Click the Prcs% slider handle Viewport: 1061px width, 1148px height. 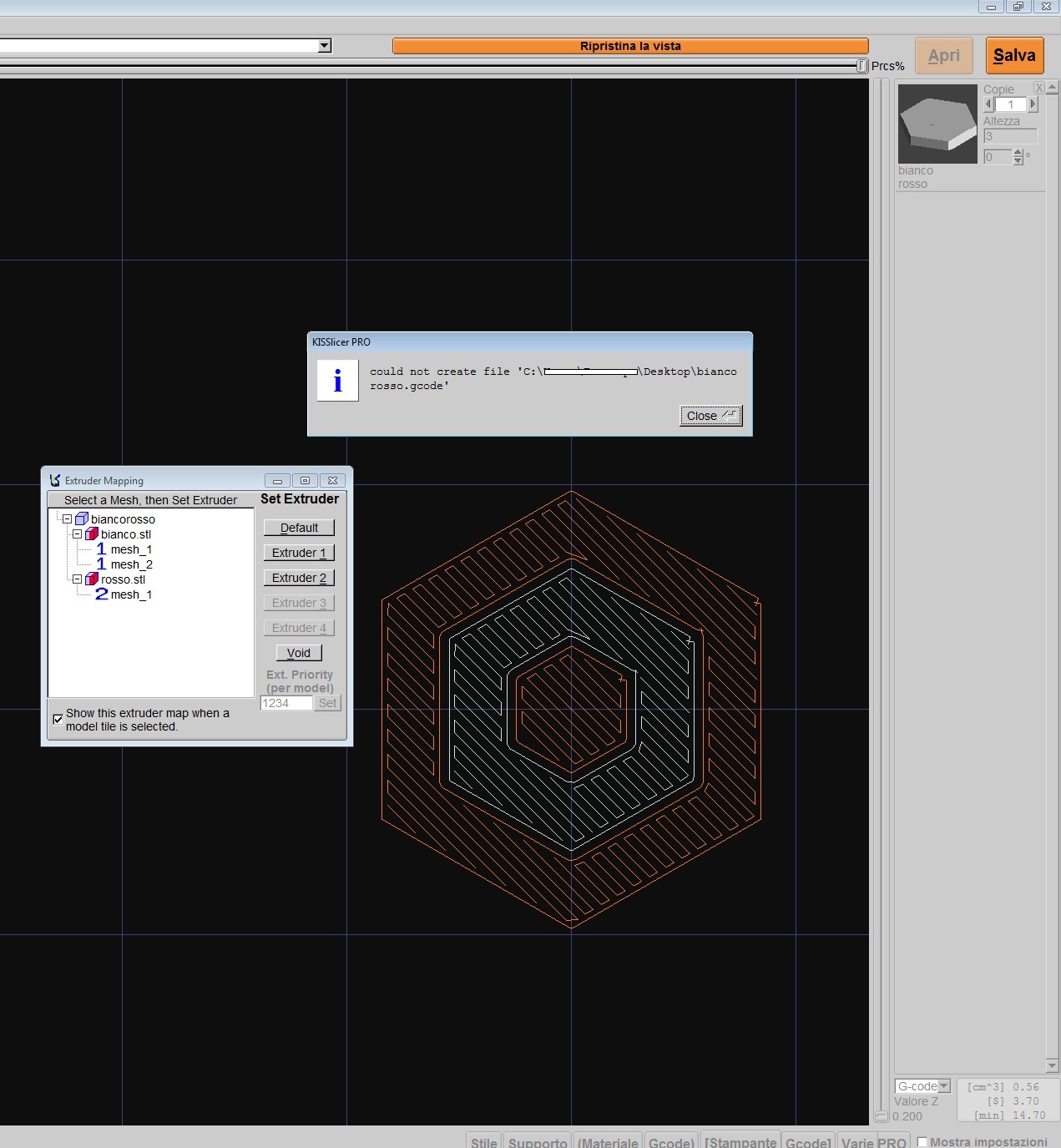862,66
